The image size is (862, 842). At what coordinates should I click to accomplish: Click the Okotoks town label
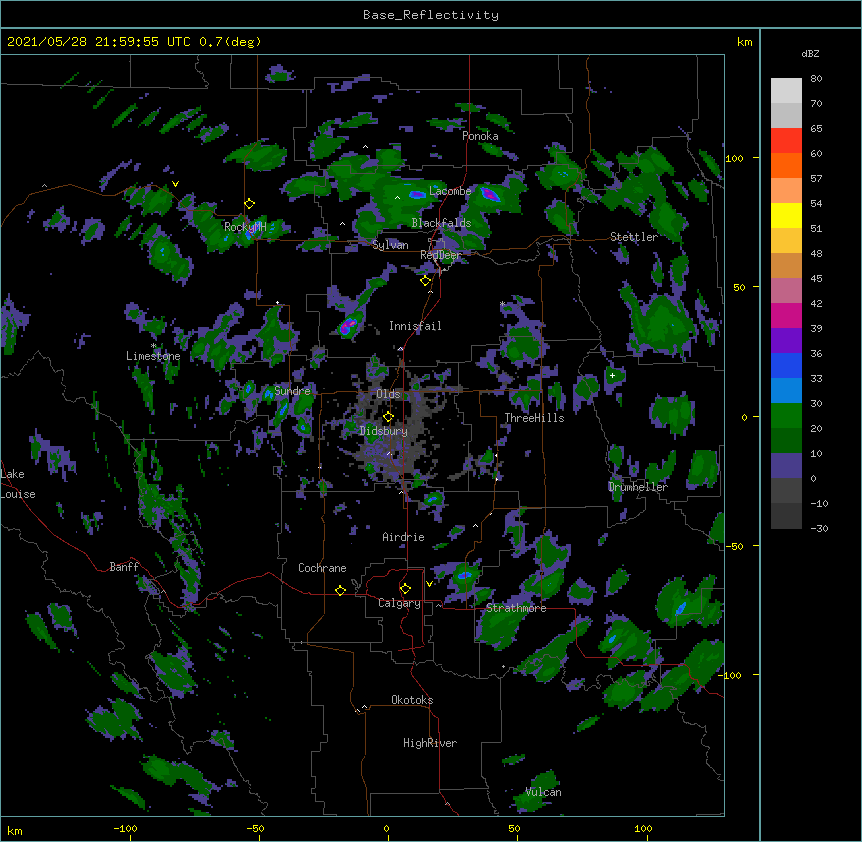pos(412,700)
